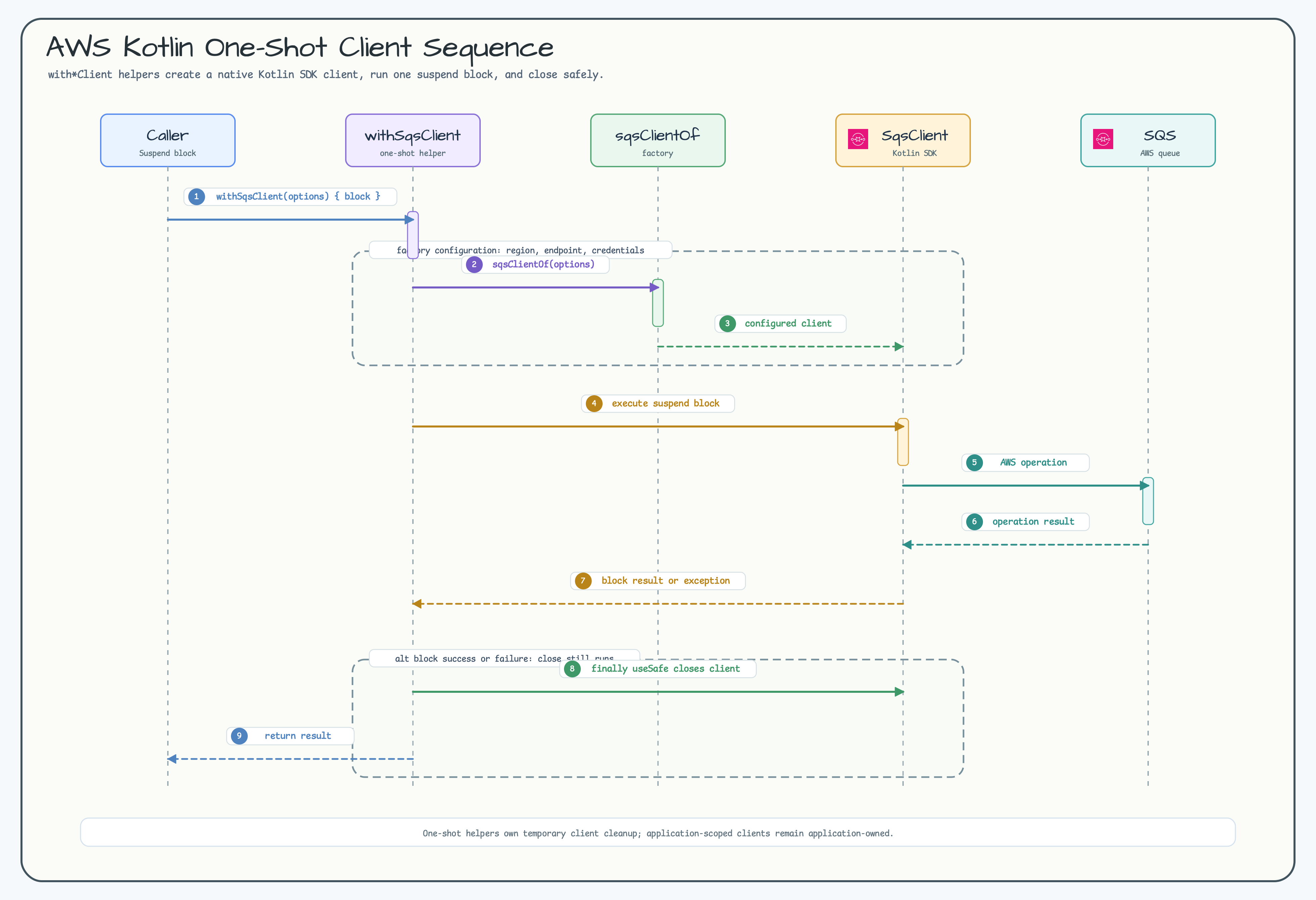Click the green activation bar on sqsClientOf lifeline

[x=658, y=303]
